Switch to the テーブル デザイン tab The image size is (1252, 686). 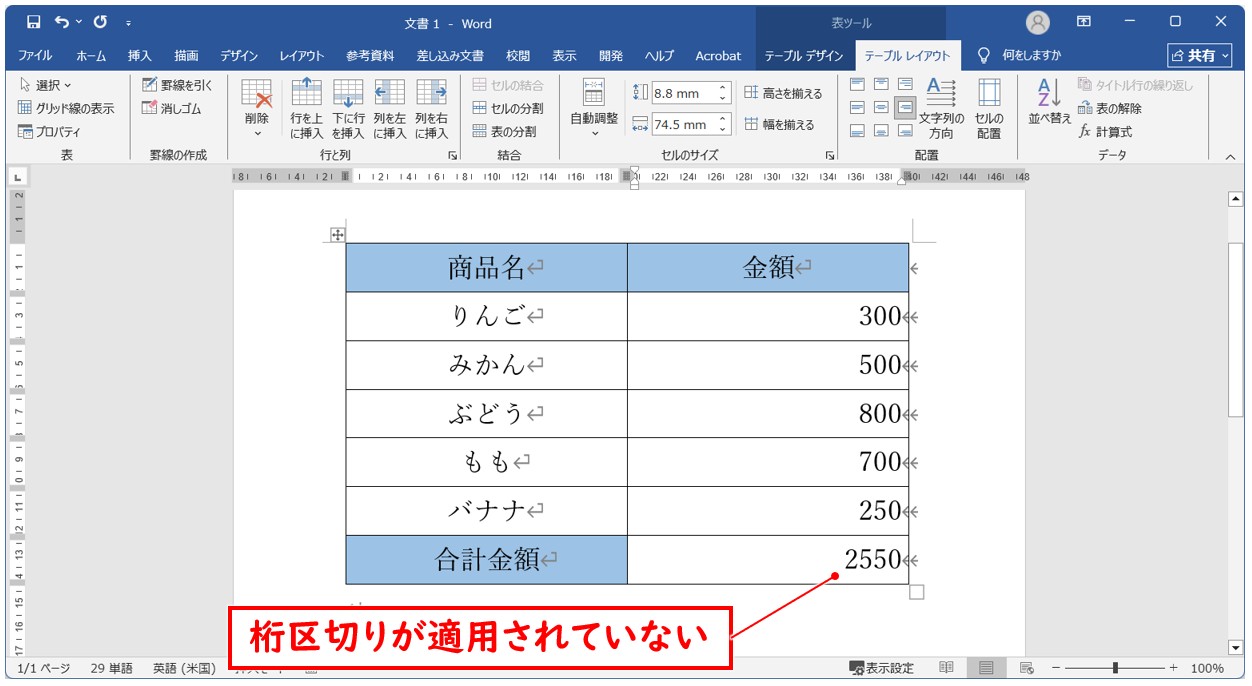point(804,56)
